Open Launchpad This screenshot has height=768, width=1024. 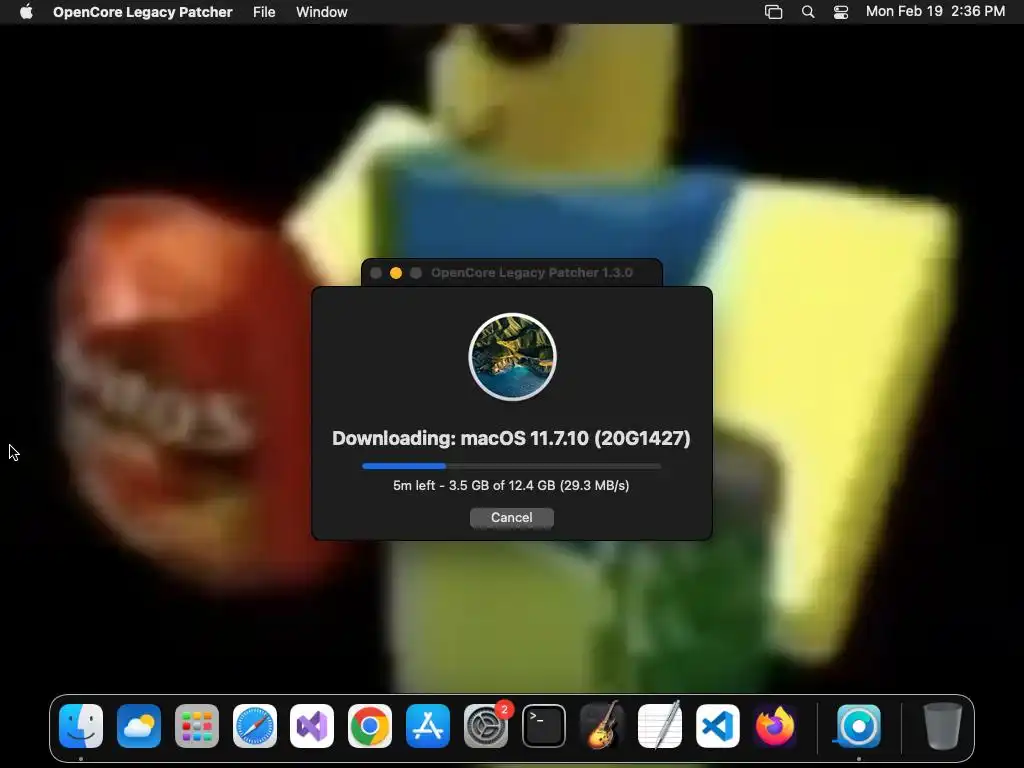(x=197, y=726)
